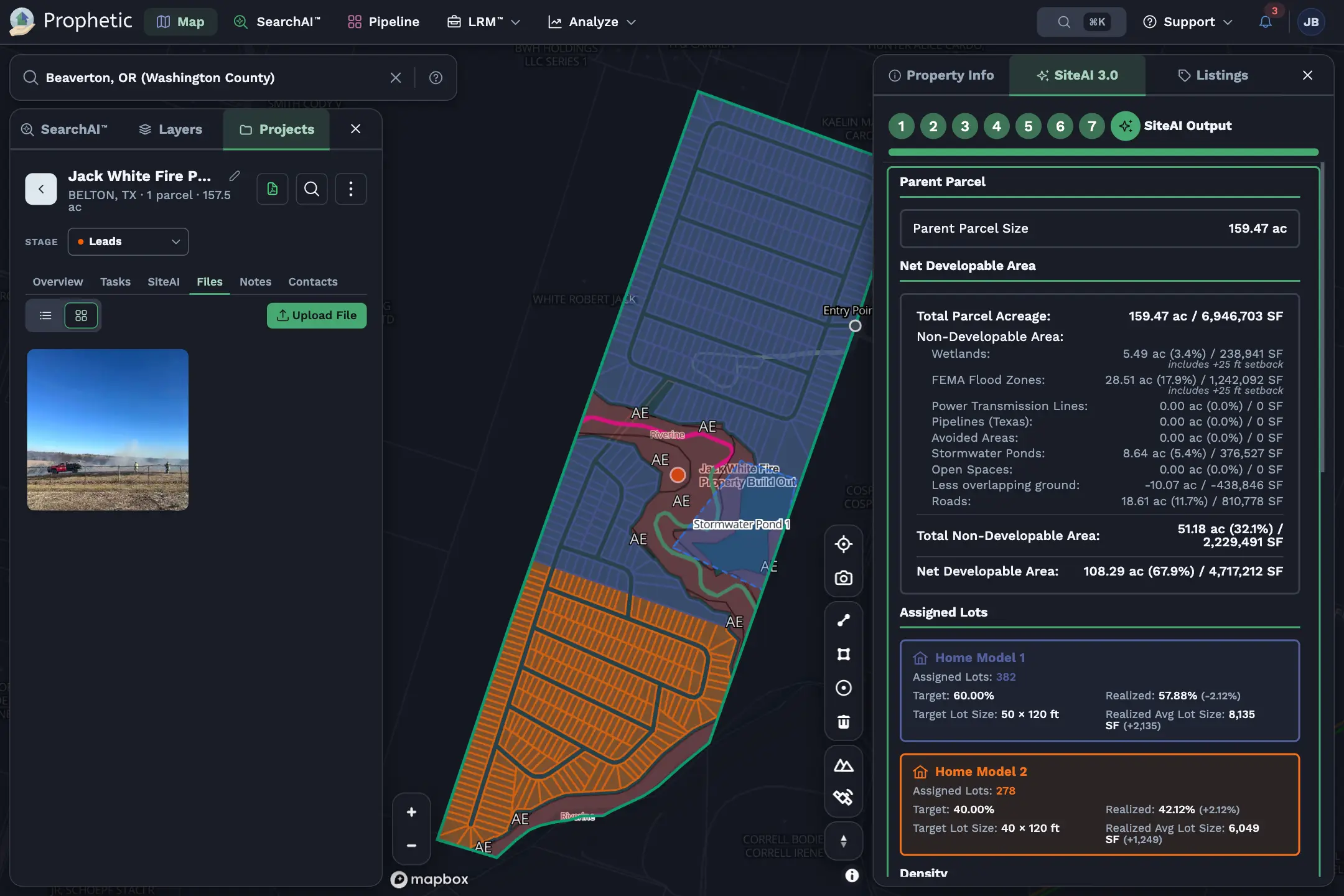Open the Map view

coord(180,22)
